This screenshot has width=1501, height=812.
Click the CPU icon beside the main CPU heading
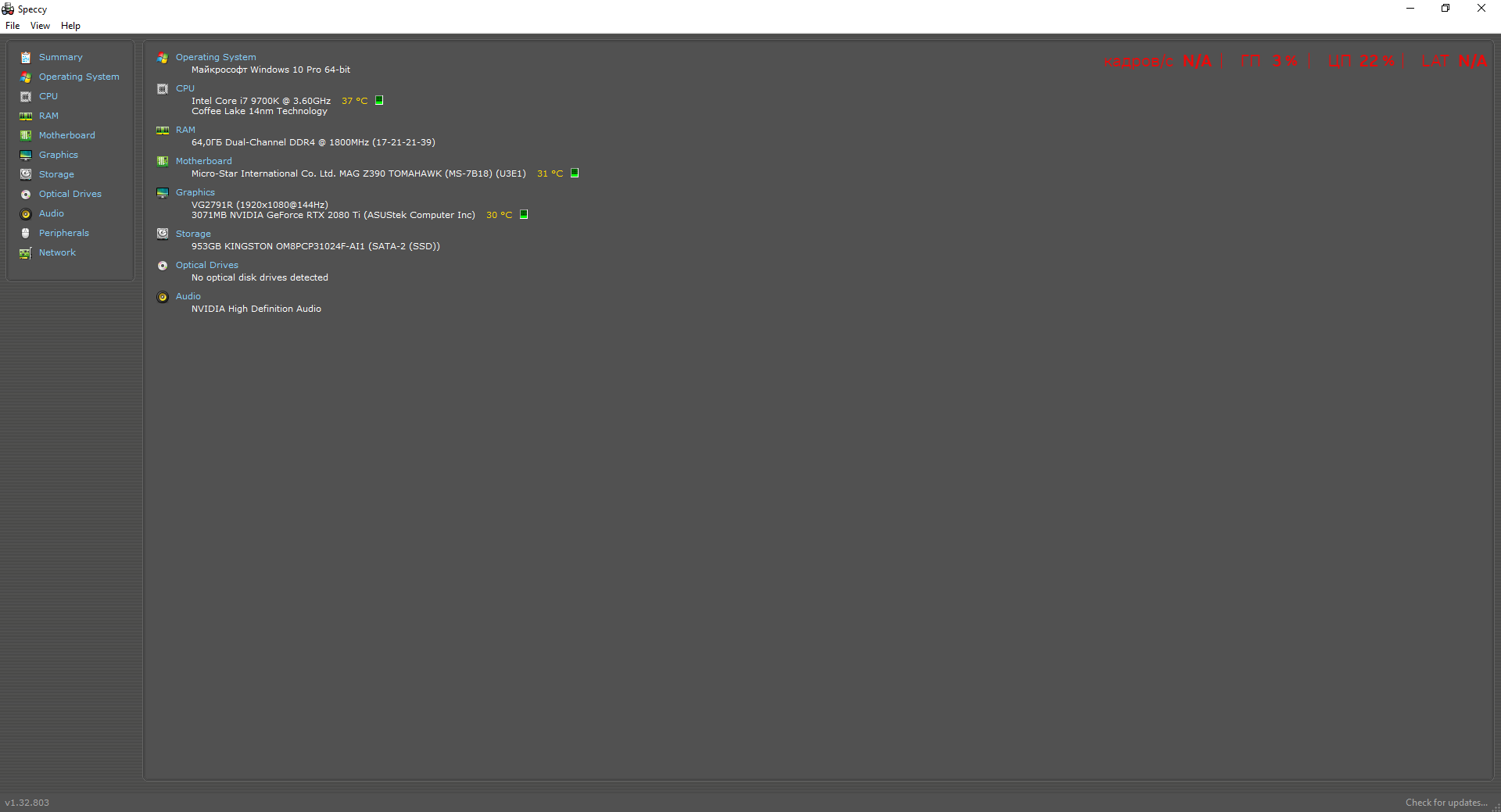pos(163,89)
